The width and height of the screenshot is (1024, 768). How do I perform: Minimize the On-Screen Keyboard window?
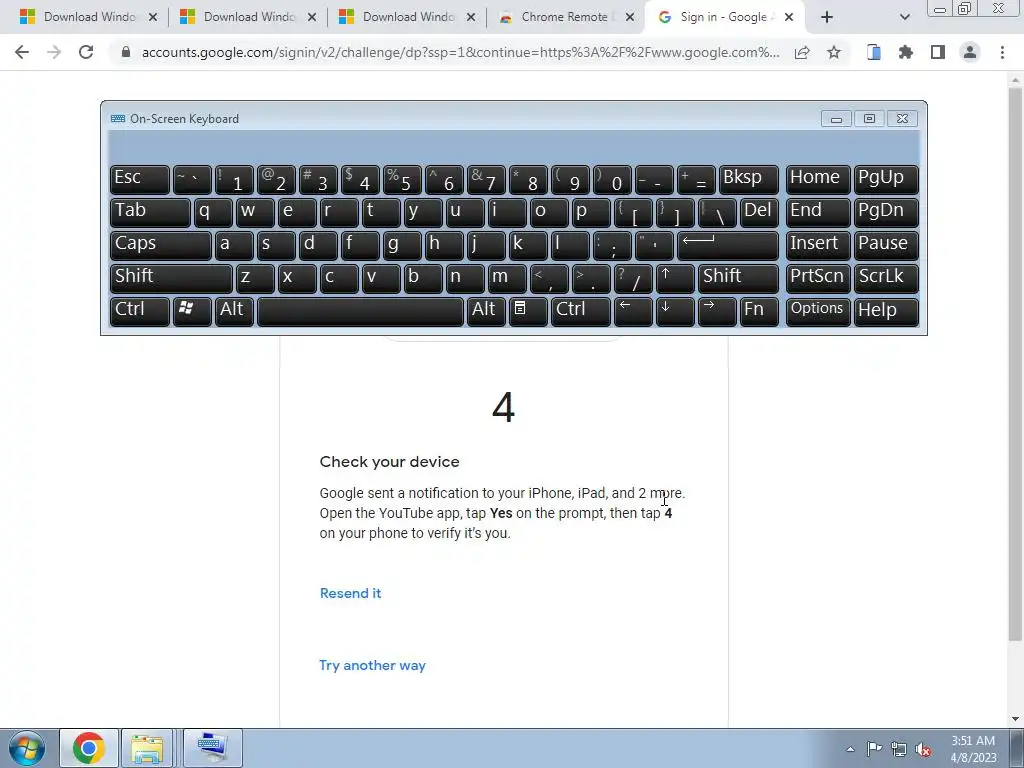pos(836,119)
